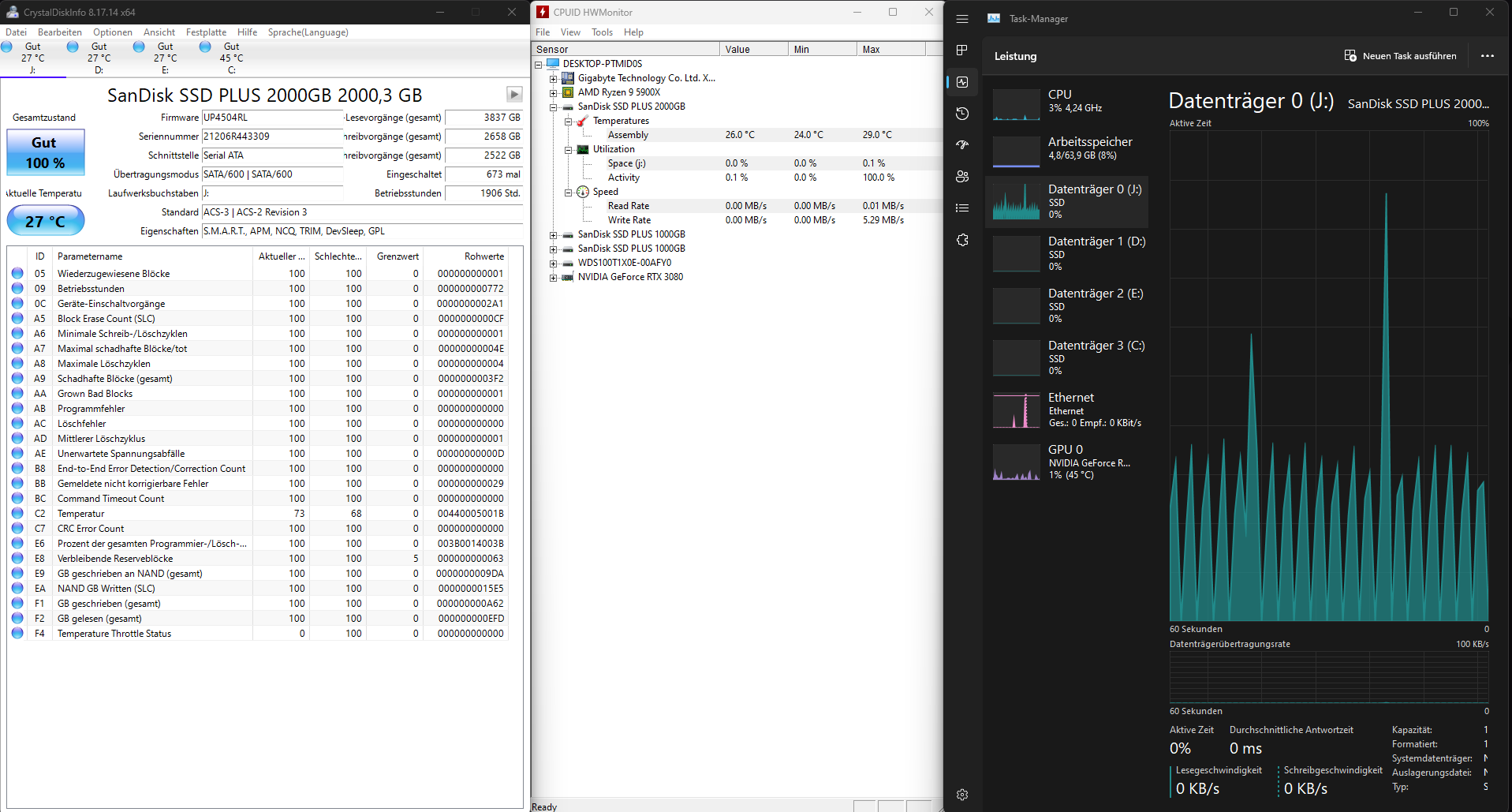Click the Seriennummer field in CrystalDiskInfo
The image size is (1512, 812).
coord(272,137)
